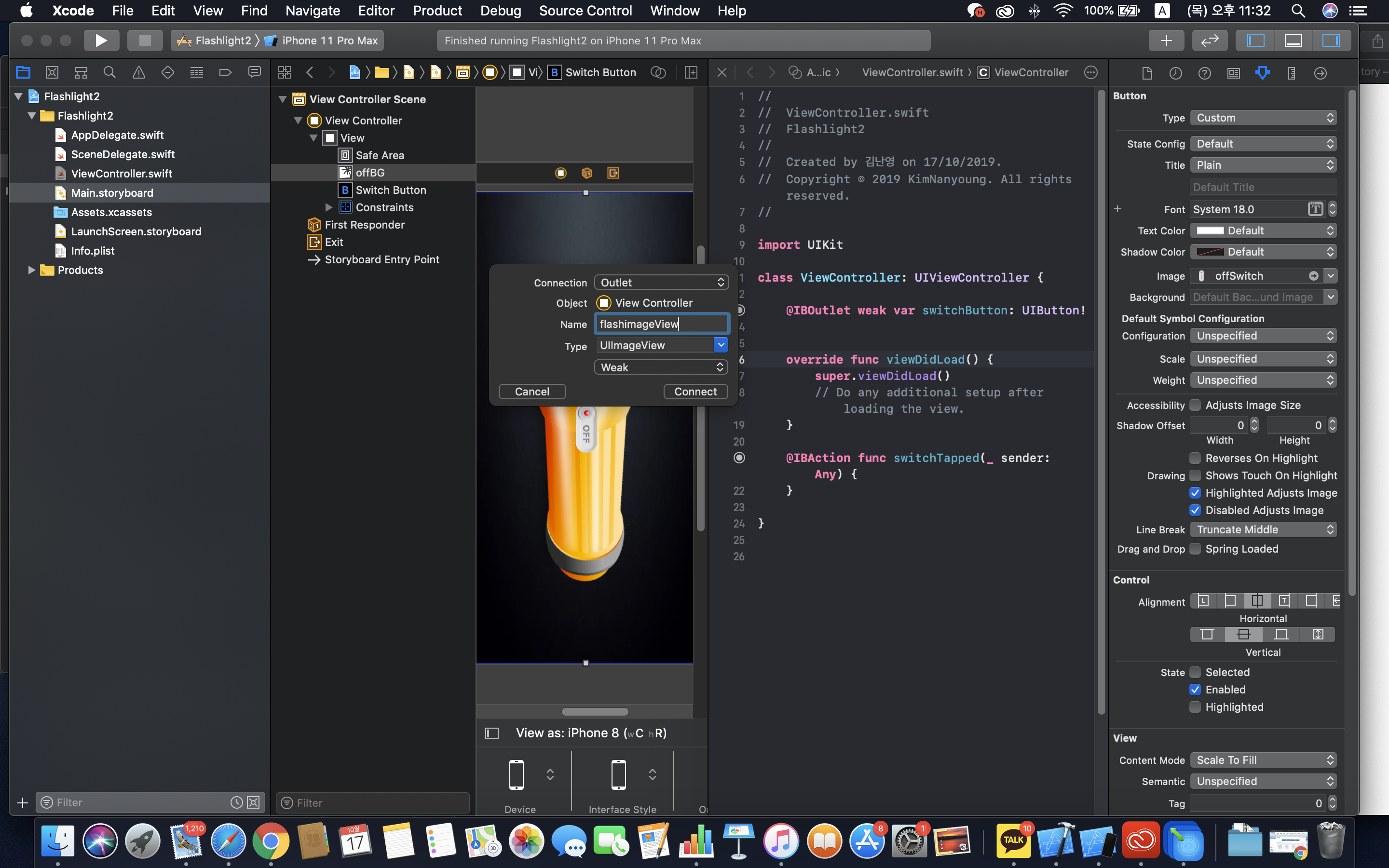This screenshot has width=1389, height=868.
Task: Click the Cancel button in popup
Action: [531, 392]
